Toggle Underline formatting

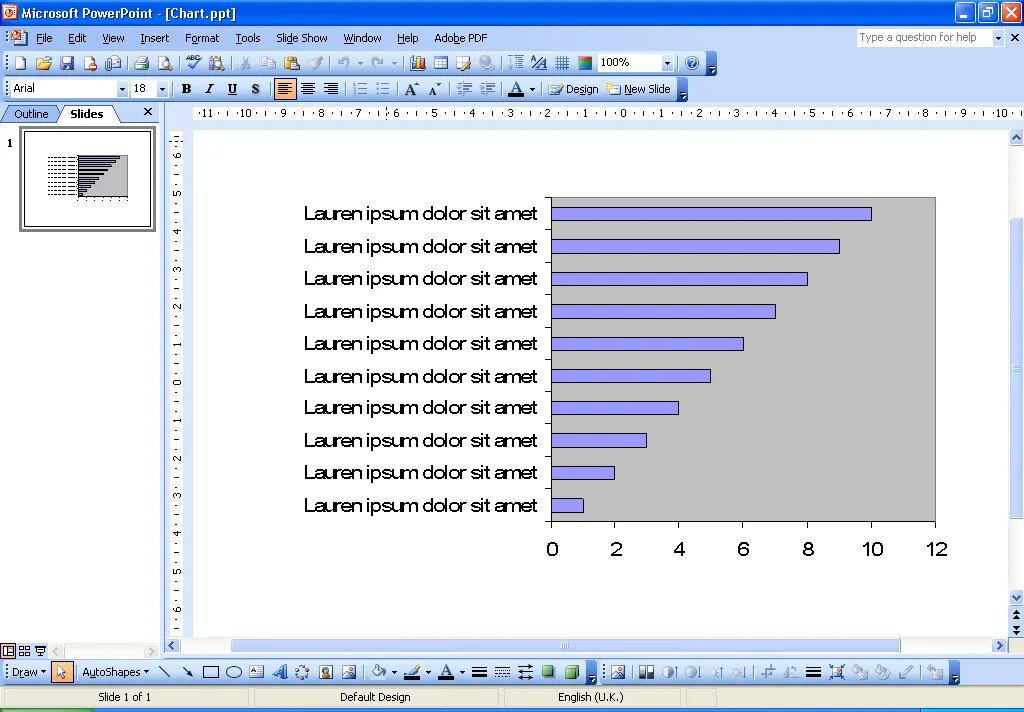[x=232, y=89]
